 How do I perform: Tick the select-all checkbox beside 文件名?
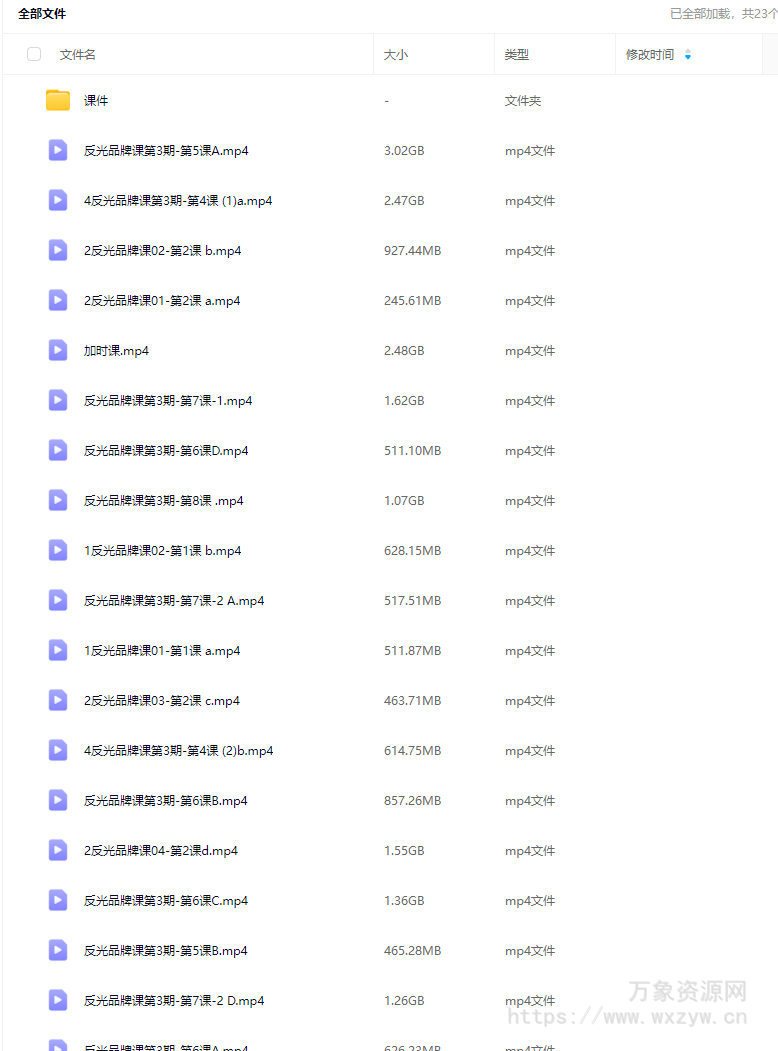34,54
